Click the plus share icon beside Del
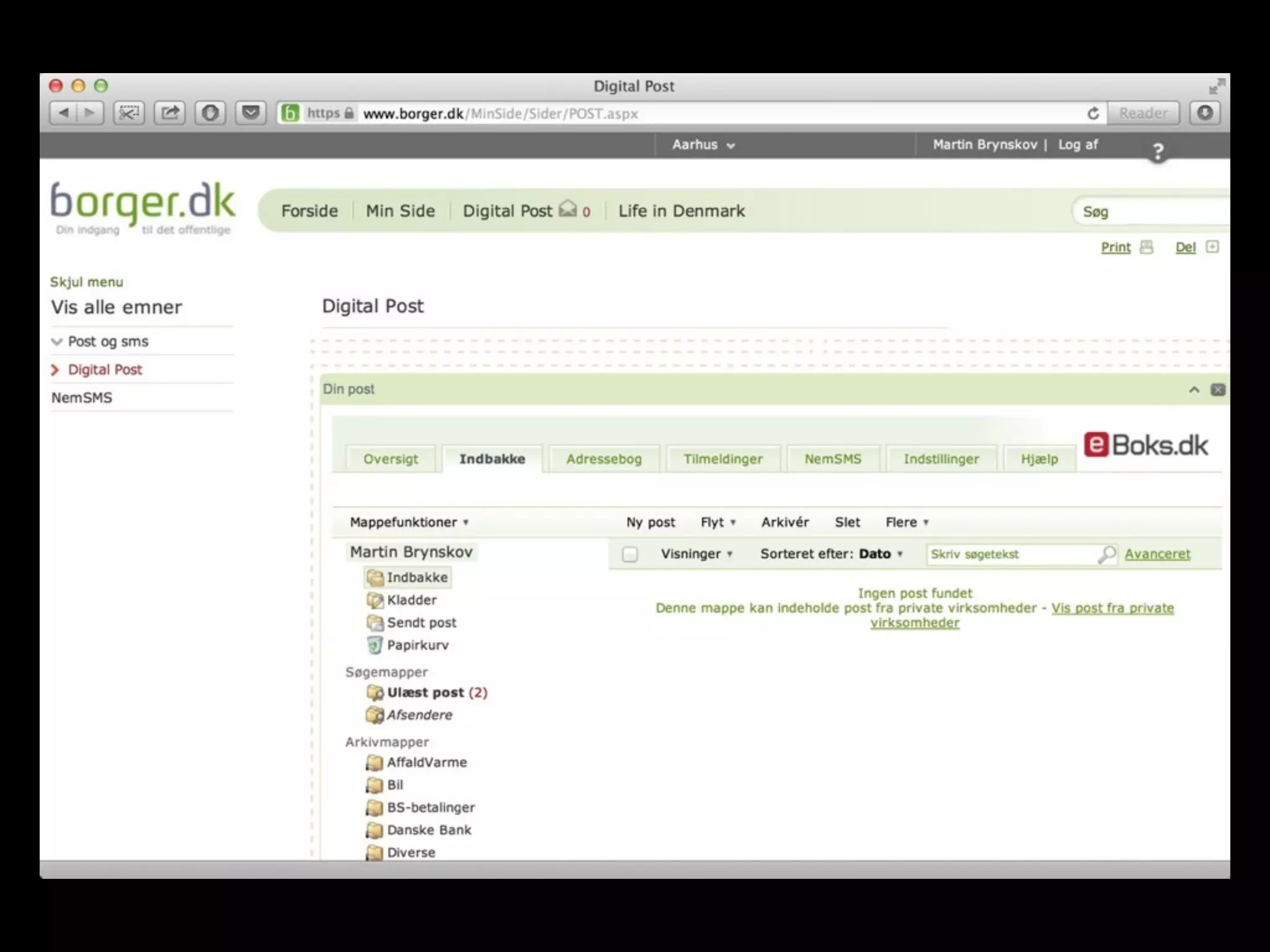Image resolution: width=1270 pixels, height=952 pixels. point(1212,247)
